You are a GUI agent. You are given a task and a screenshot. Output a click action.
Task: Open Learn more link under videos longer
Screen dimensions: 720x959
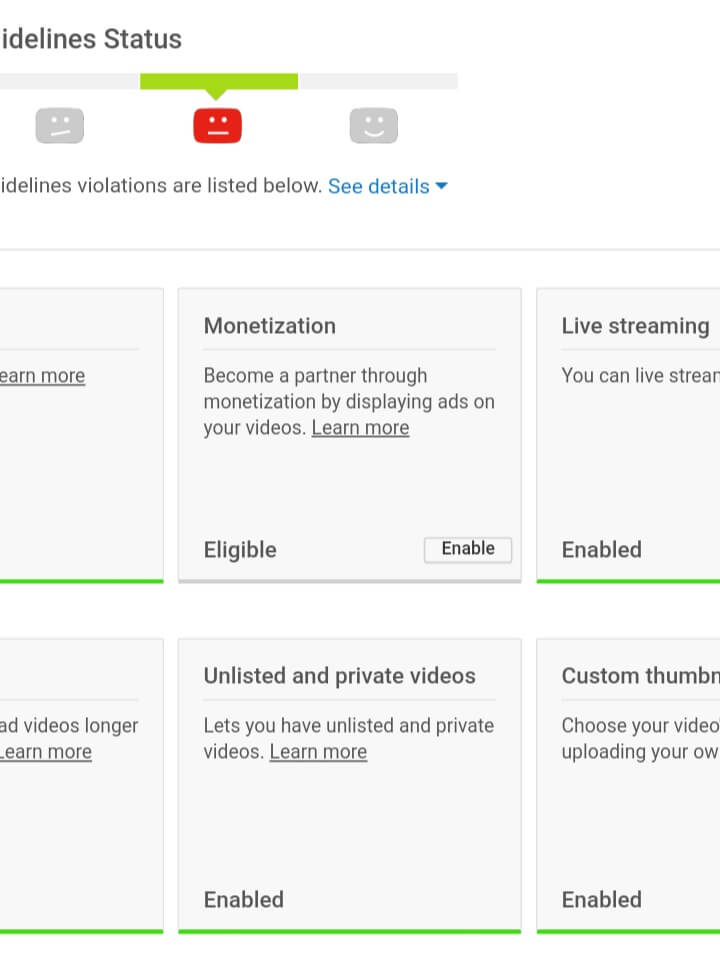tap(45, 752)
